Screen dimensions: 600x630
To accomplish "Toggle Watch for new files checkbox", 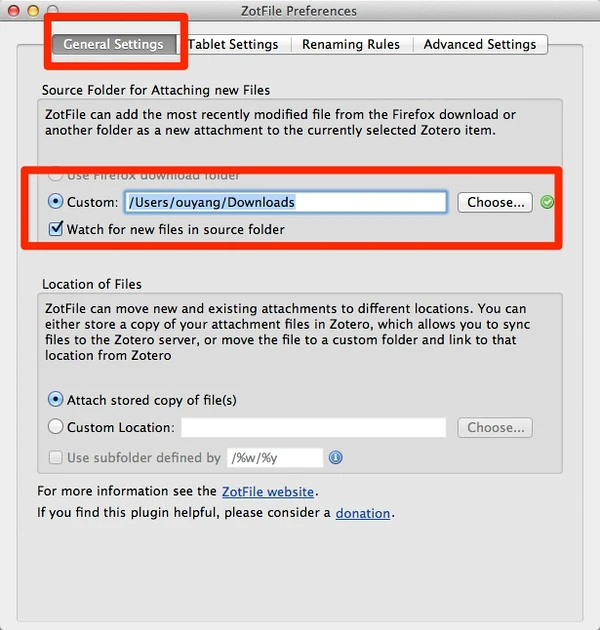I will pos(56,229).
